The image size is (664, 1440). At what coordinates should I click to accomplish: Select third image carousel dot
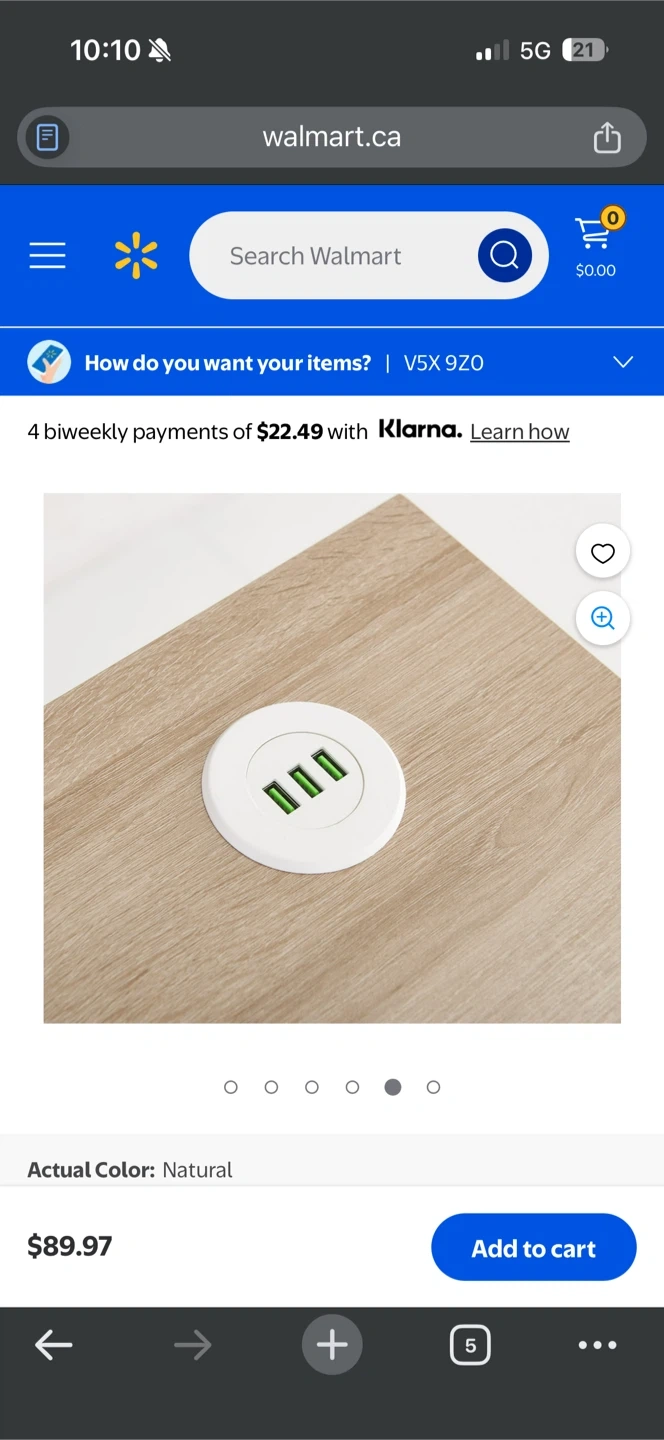tap(312, 1087)
